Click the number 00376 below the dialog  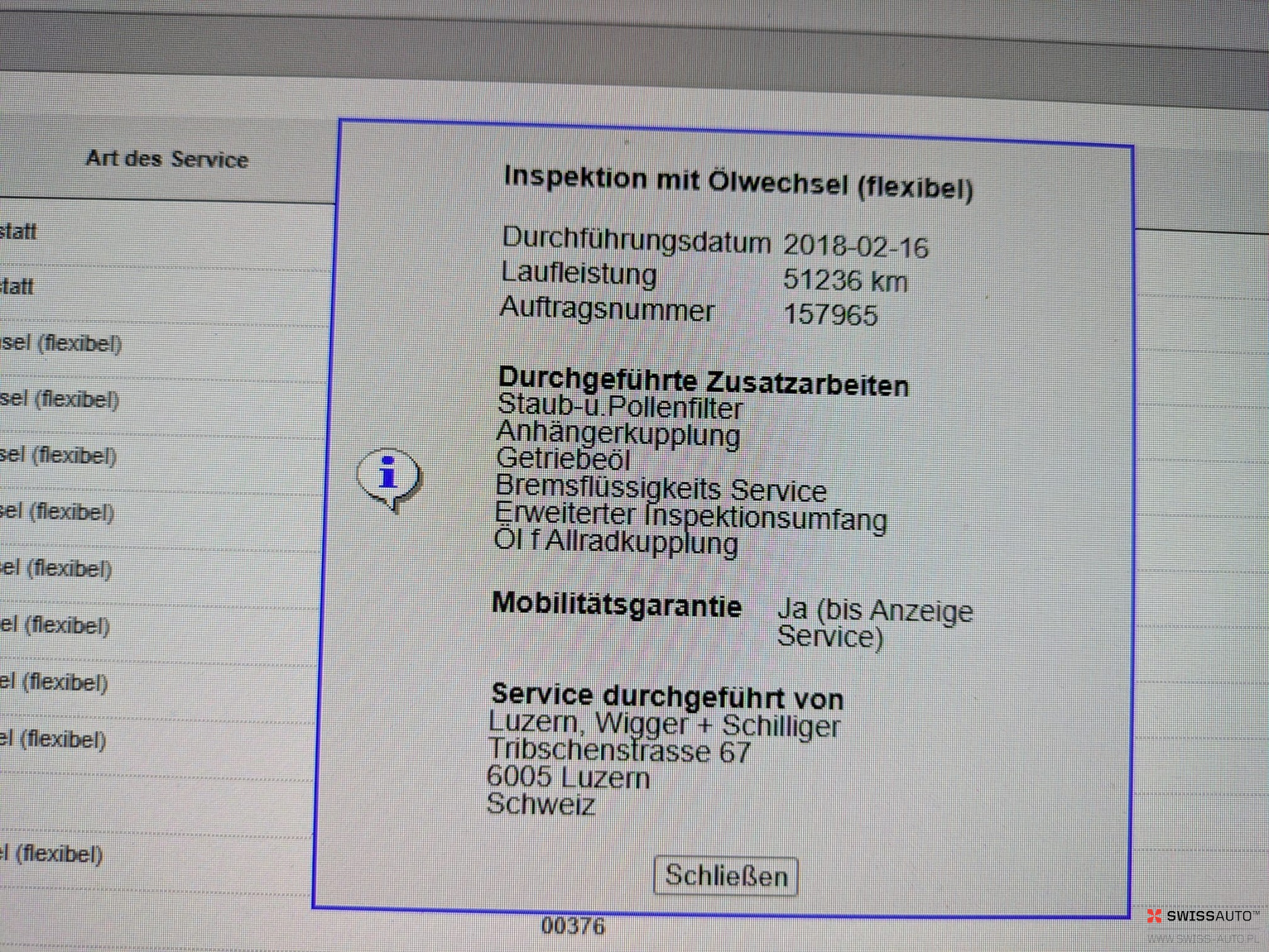[573, 926]
